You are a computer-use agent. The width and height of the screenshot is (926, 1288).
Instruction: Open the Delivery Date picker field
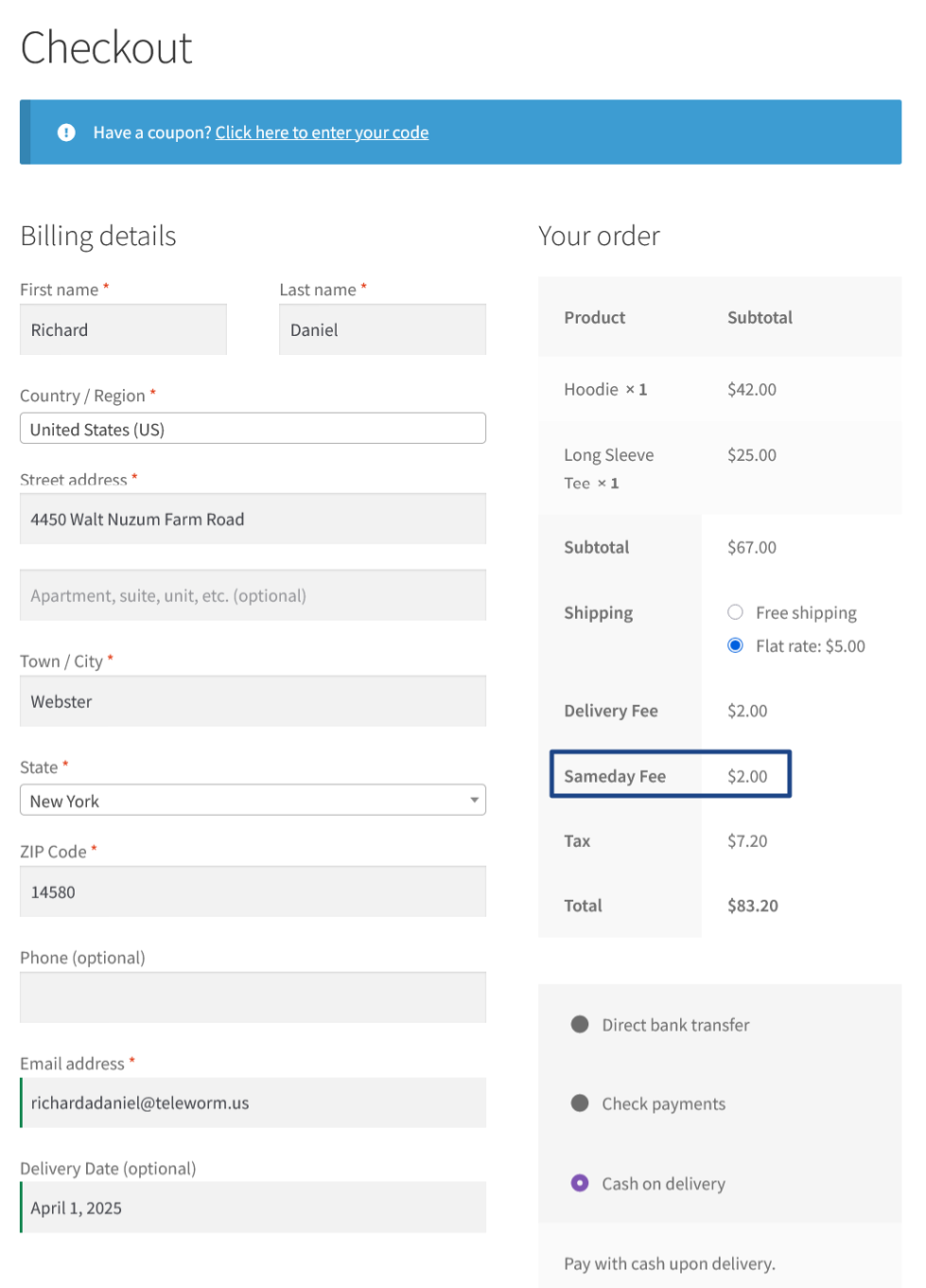coord(253,1208)
